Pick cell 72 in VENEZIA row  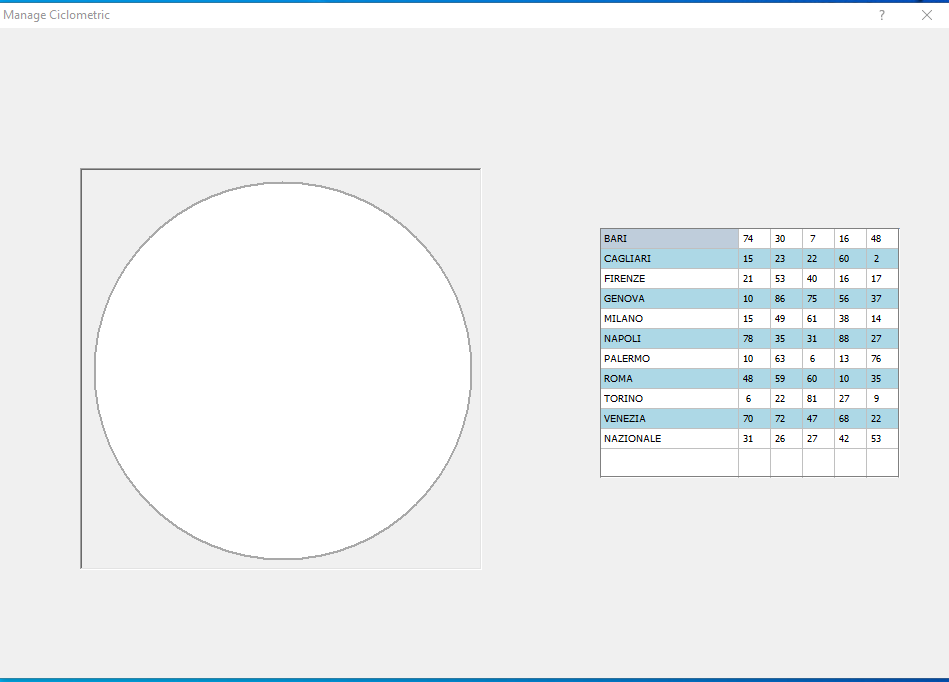pos(786,418)
